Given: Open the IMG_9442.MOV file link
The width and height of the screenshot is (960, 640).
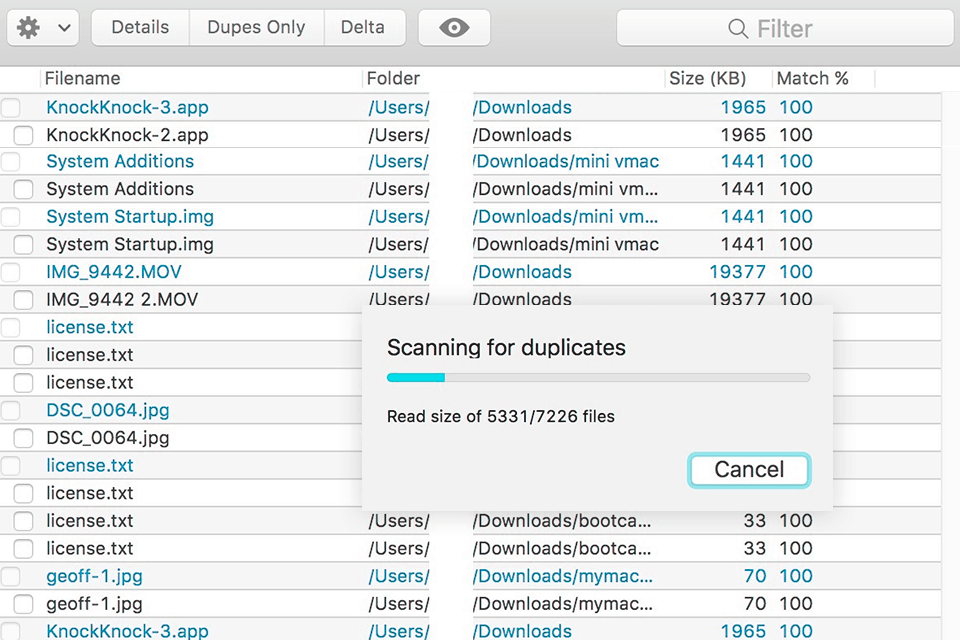Looking at the screenshot, I should pyautogui.click(x=114, y=271).
